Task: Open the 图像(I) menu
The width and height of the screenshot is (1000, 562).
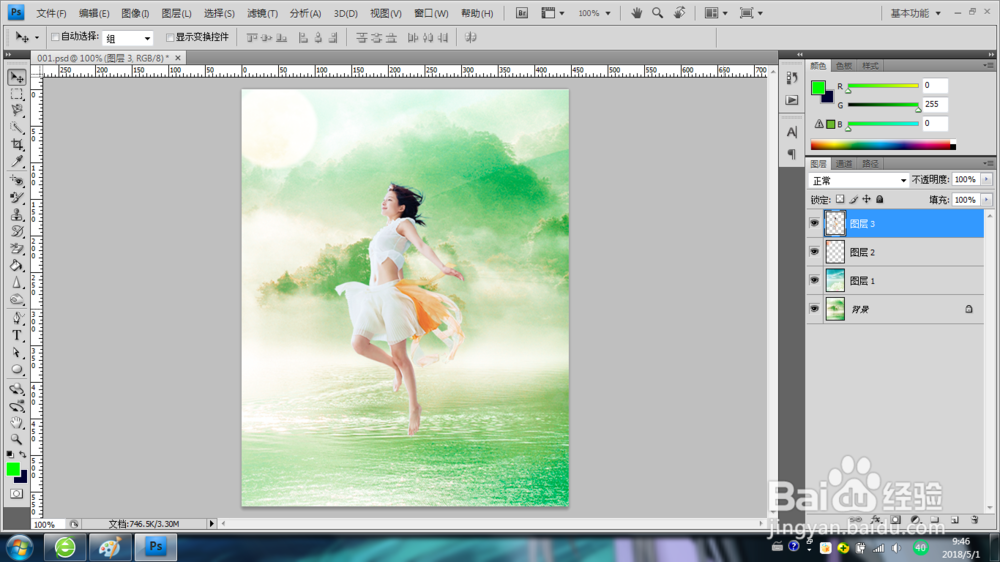Action: pyautogui.click(x=135, y=13)
